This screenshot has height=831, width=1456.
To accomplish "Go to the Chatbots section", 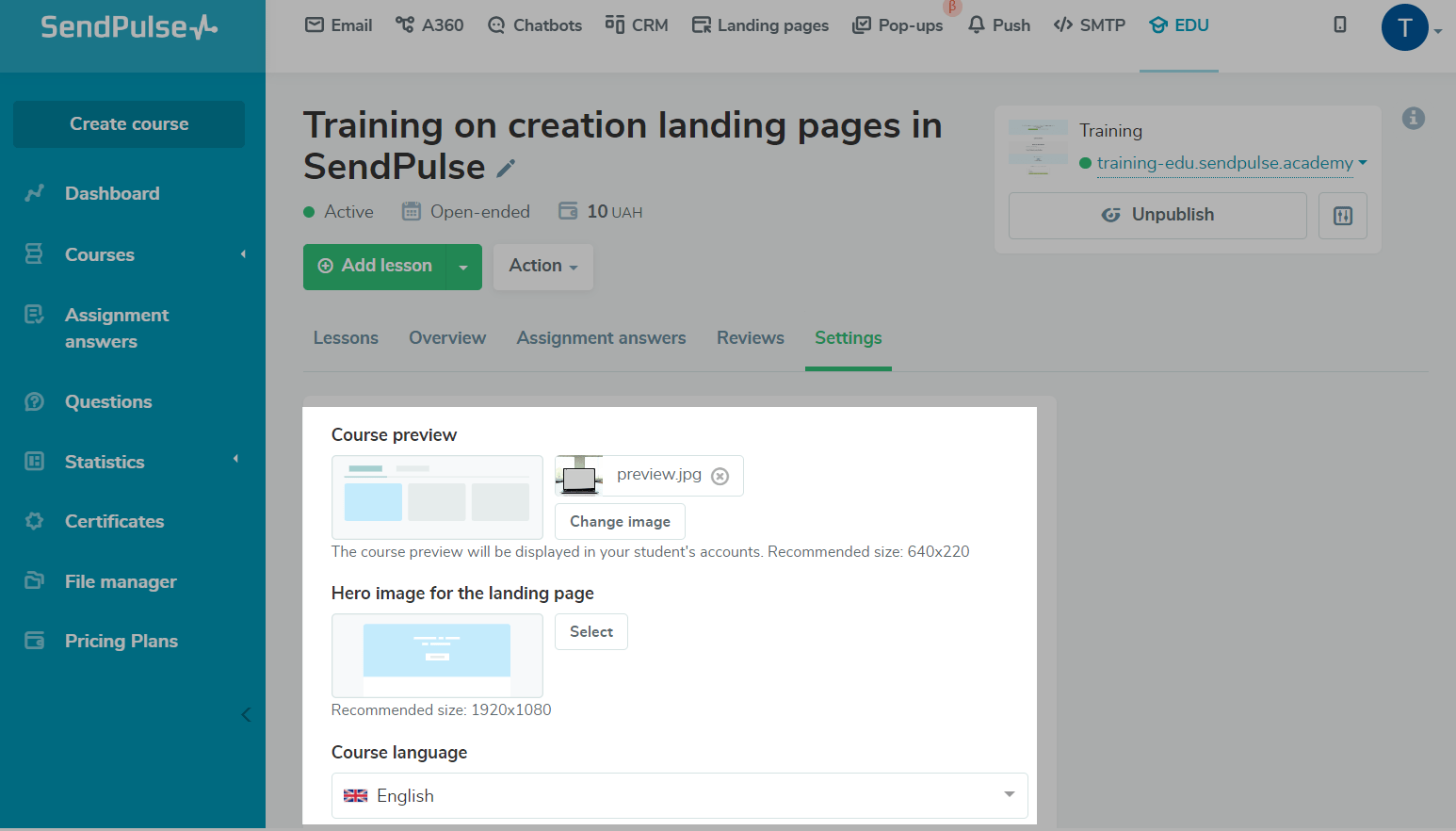I will pyautogui.click(x=535, y=25).
